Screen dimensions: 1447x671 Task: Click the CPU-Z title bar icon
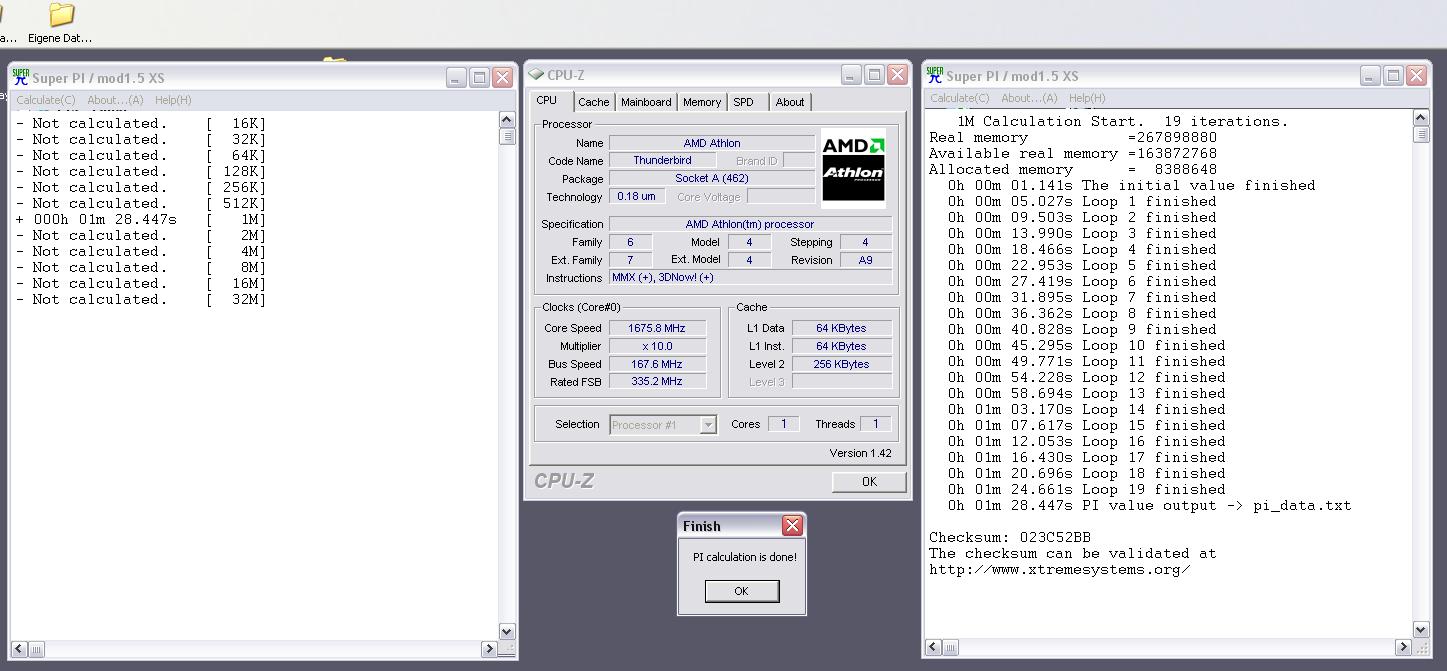pyautogui.click(x=536, y=74)
